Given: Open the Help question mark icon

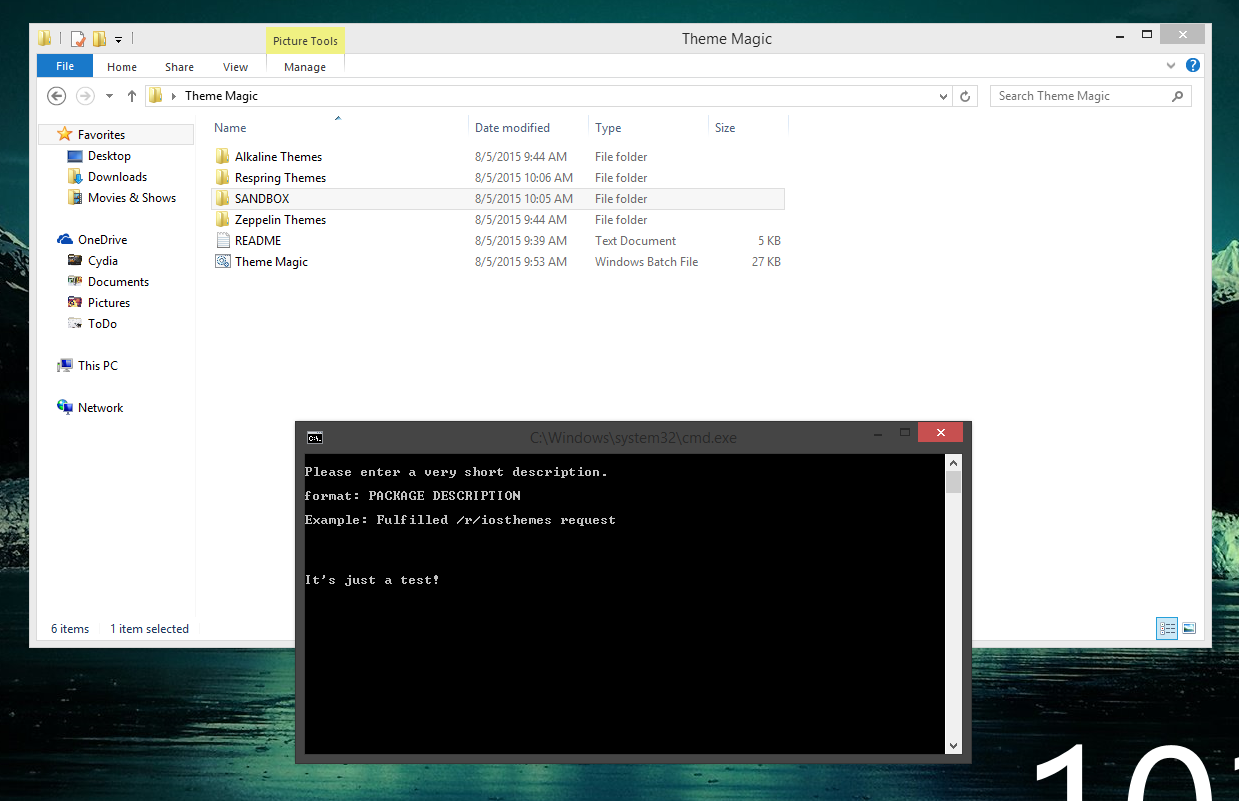Looking at the screenshot, I should click(1192, 65).
